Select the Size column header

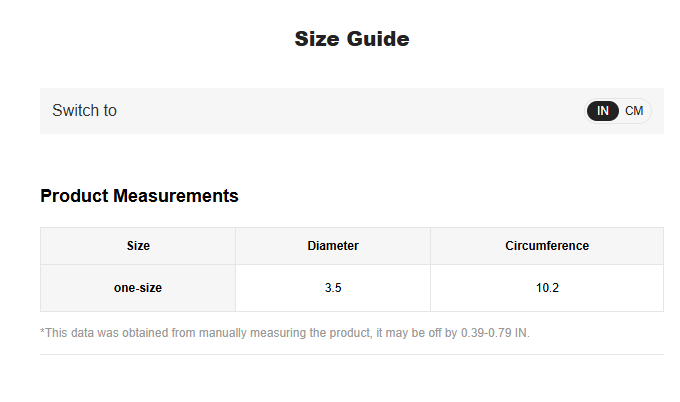[x=138, y=246]
